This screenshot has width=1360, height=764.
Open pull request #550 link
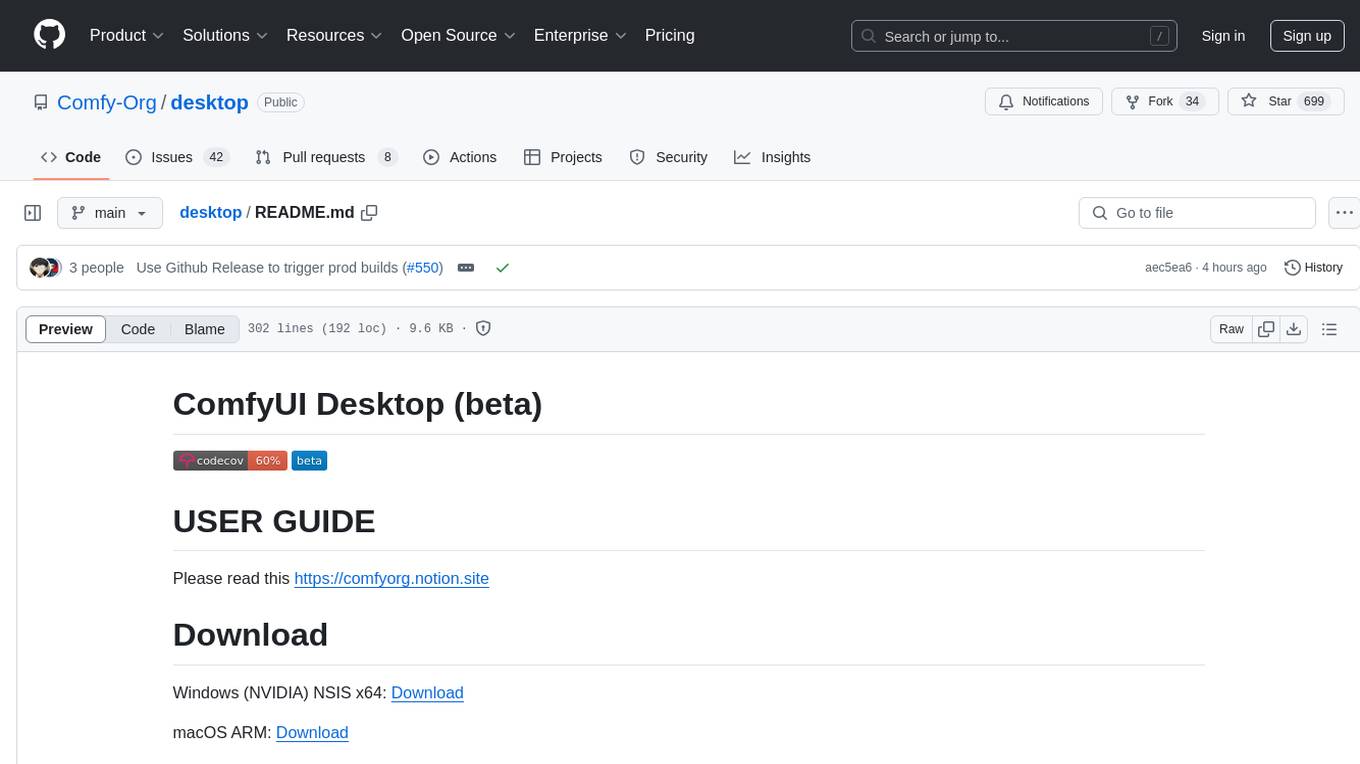(x=422, y=268)
